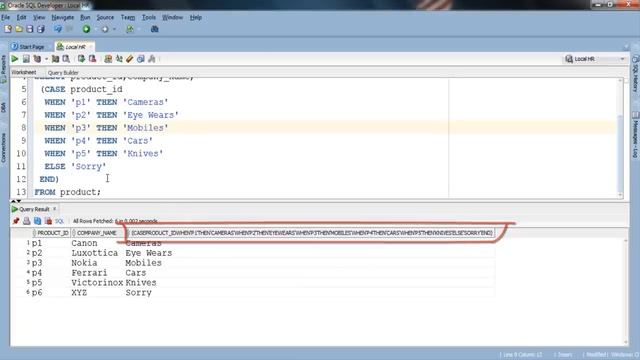This screenshot has height=360, width=640.
Task: Click the 'Mobiles' string on editor line 8
Action: [x=145, y=128]
